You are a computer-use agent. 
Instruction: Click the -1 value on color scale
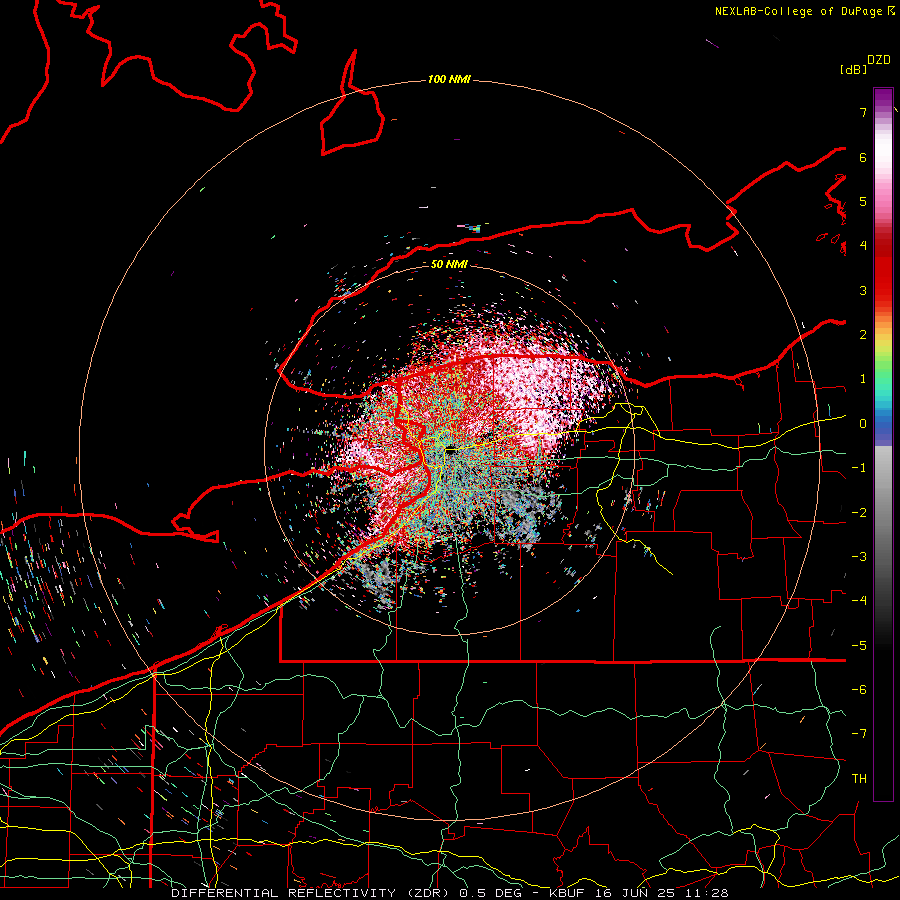coord(859,468)
